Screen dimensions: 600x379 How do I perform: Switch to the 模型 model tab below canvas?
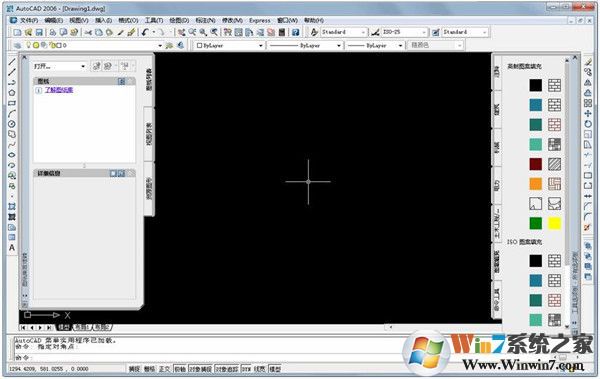point(64,327)
